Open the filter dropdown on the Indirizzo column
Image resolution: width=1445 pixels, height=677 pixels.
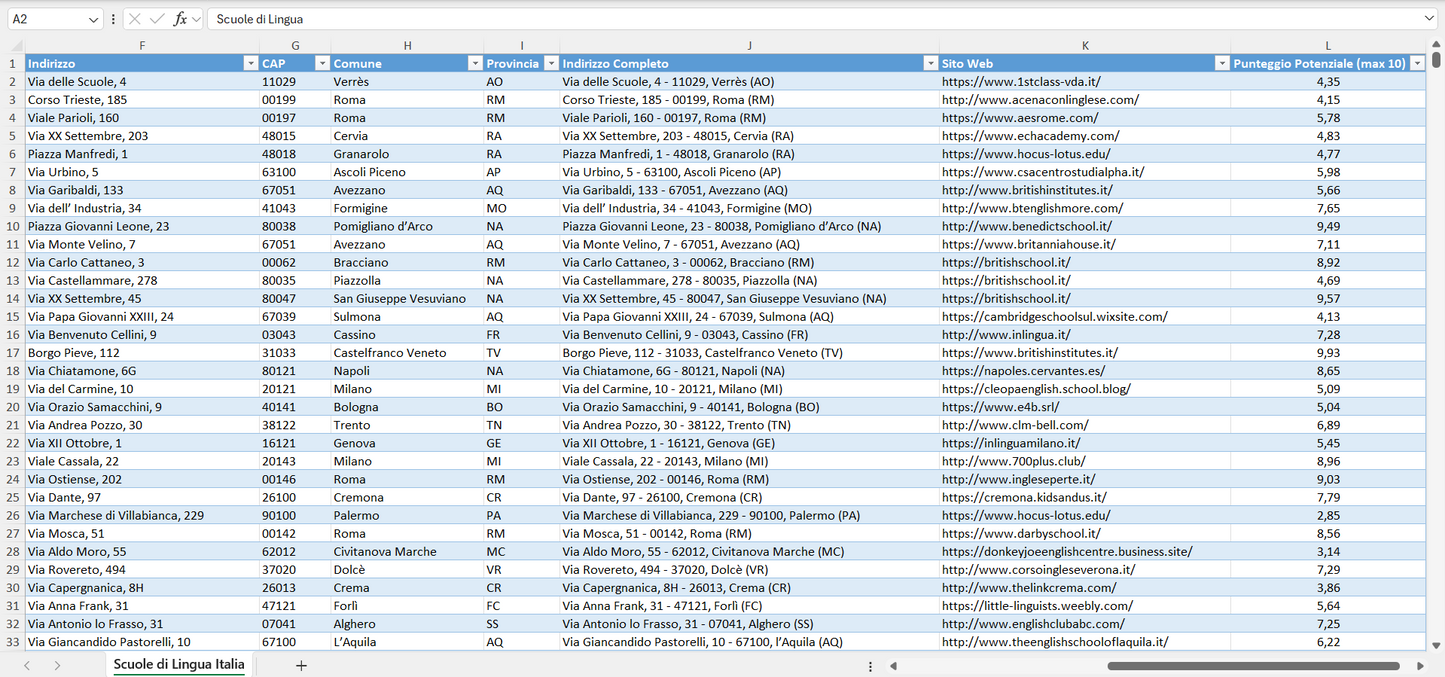pos(250,62)
